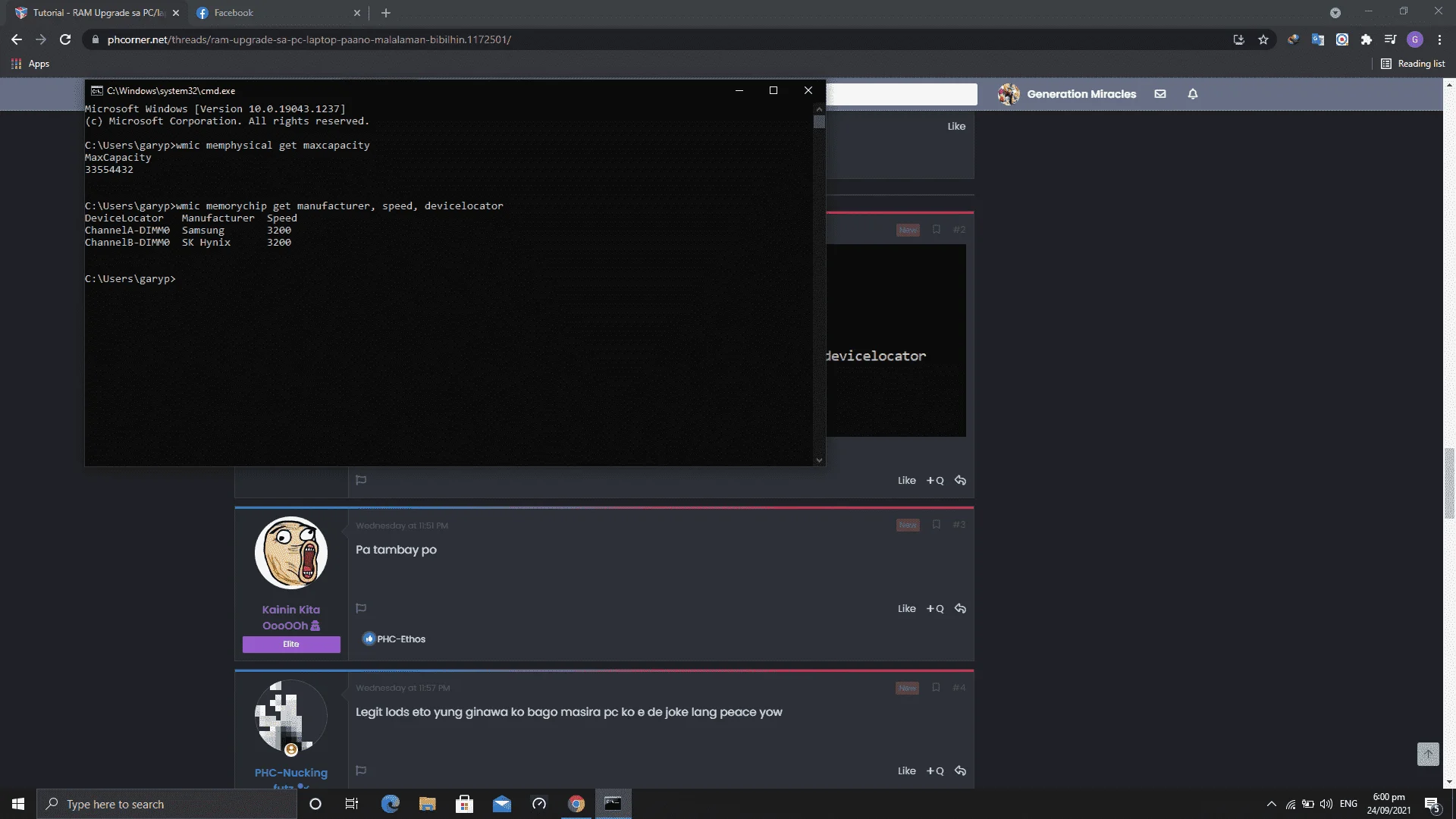Viewport: 1456px width, 819px height.
Task: Open a new browser tab
Action: tap(386, 13)
